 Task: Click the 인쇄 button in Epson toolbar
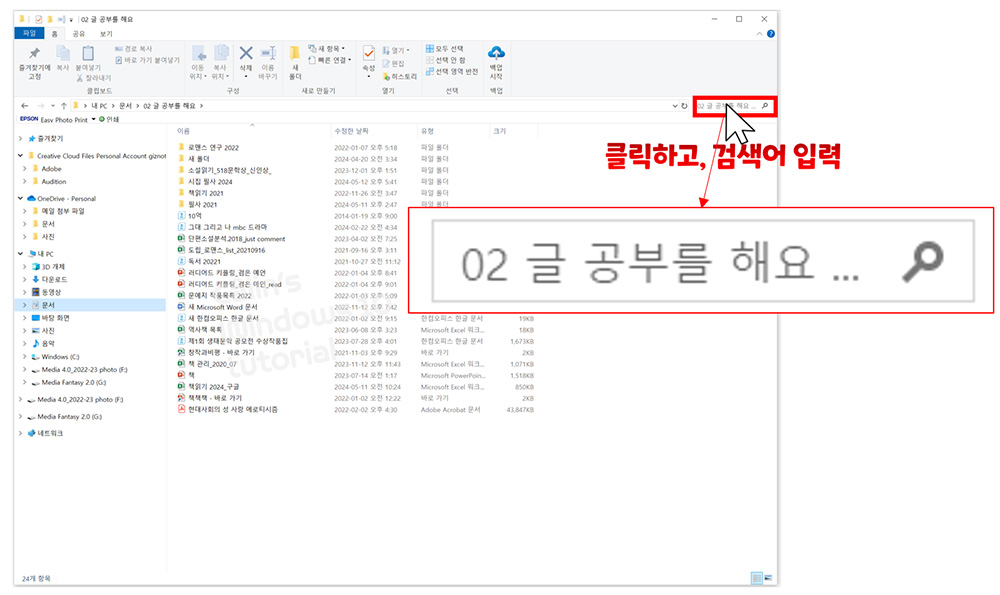coord(110,119)
